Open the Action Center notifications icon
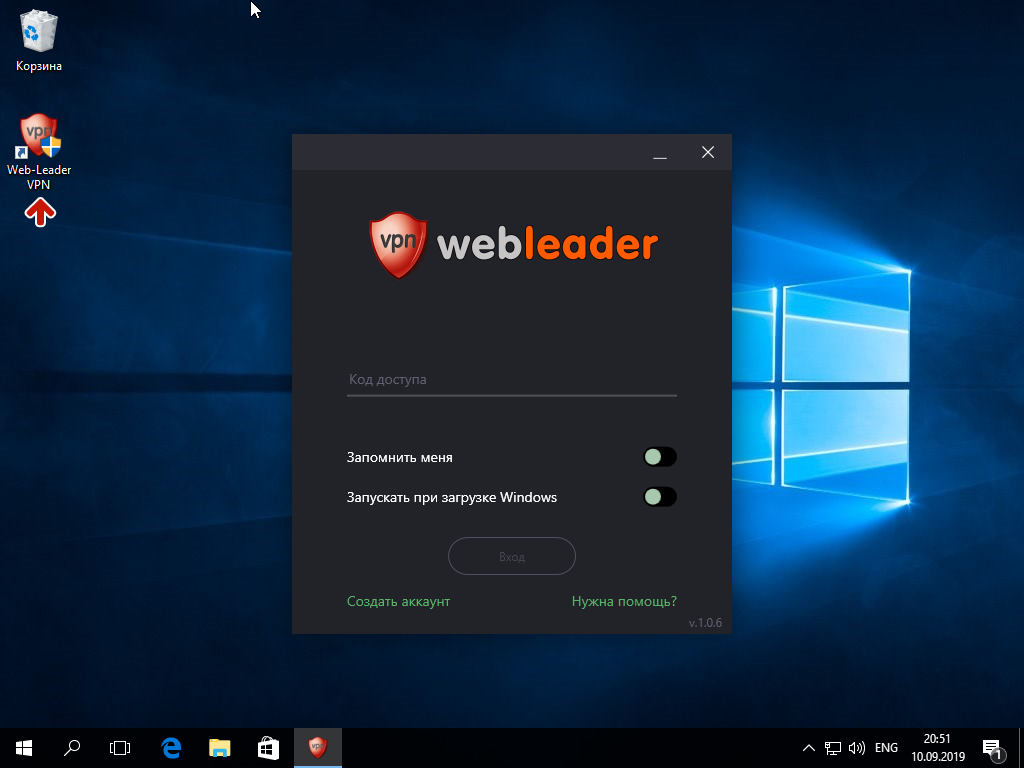 [x=992, y=748]
